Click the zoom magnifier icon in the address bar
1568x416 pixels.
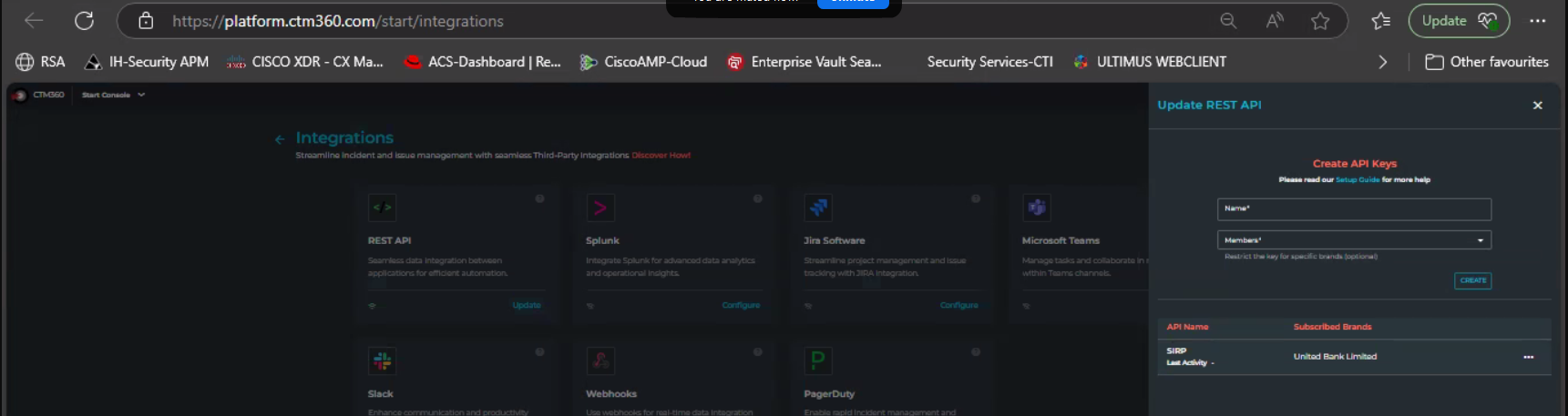pos(1228,21)
